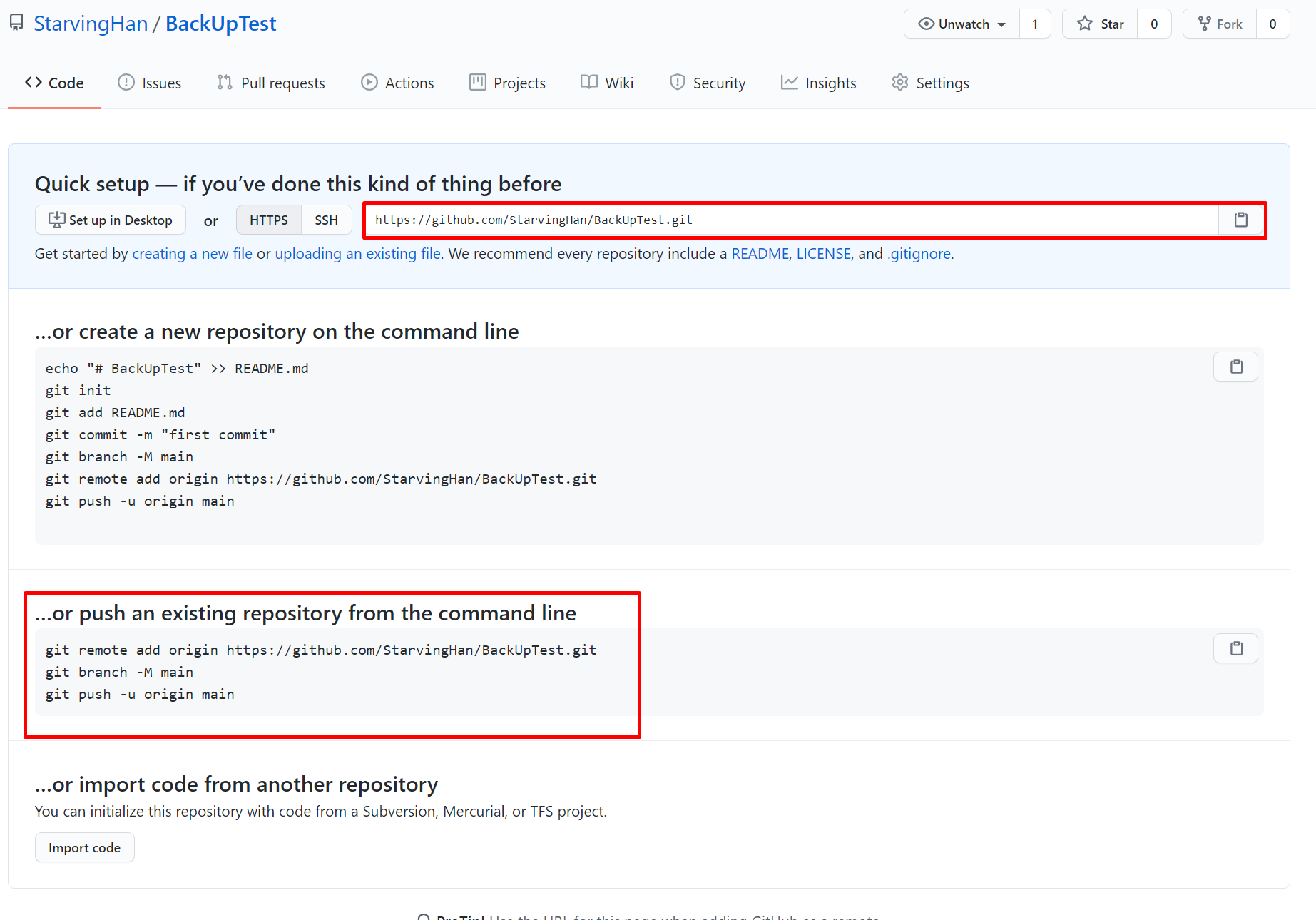Click the echo "# BackUpTest" >> README.md line
Viewport: 1316px width, 920px height.
177,369
